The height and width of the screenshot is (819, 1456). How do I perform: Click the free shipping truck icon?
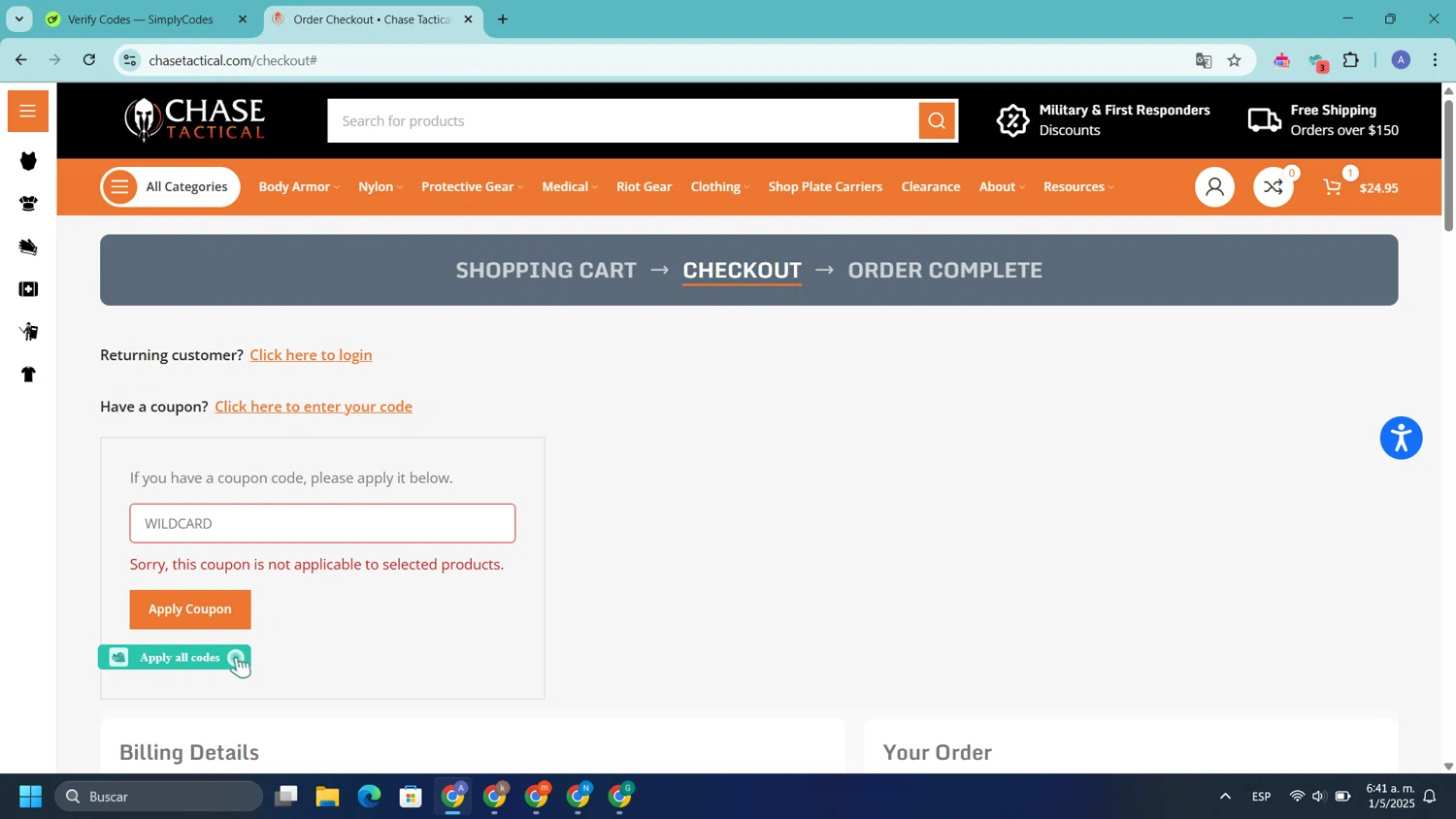tap(1264, 120)
